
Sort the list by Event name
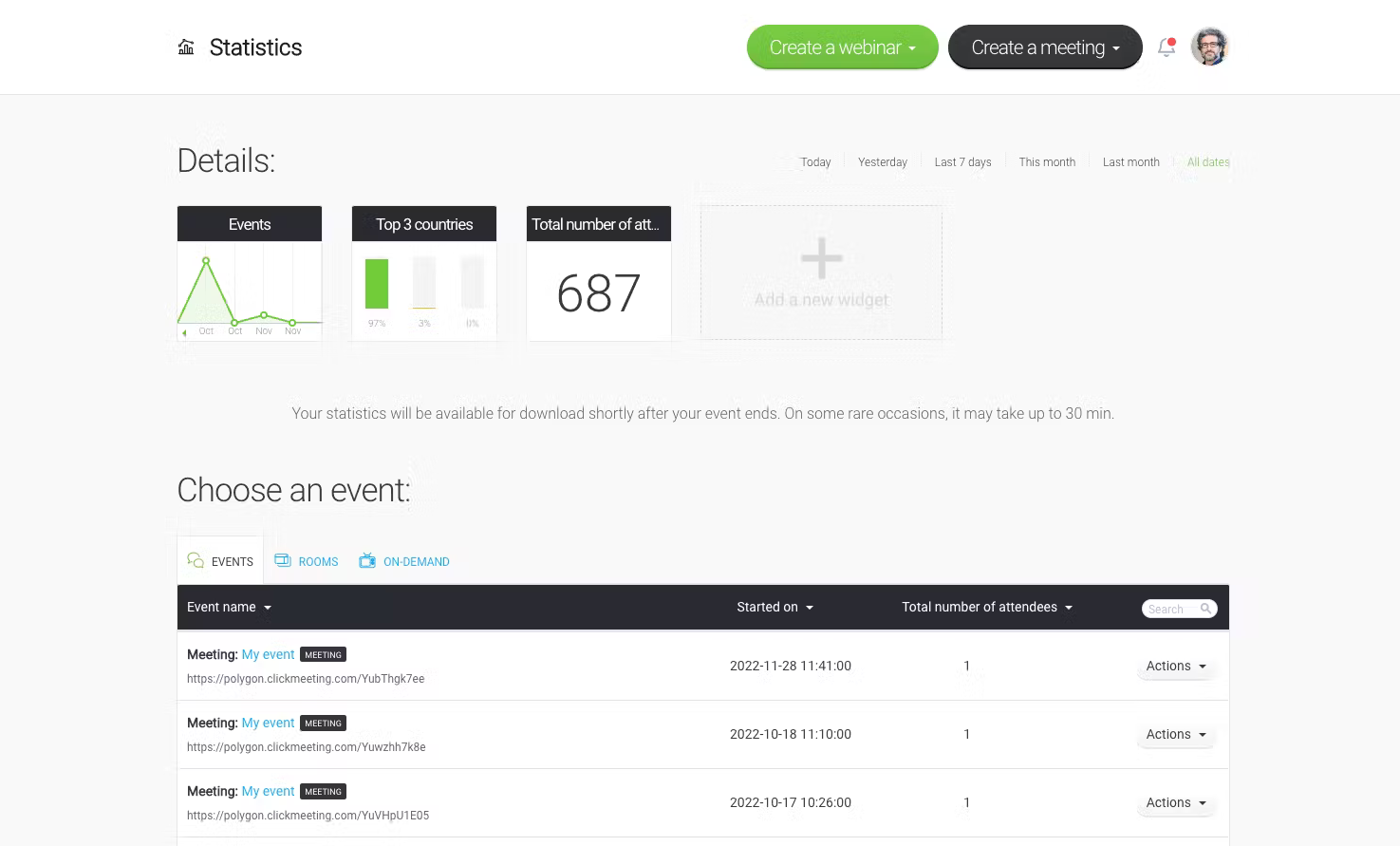(229, 608)
